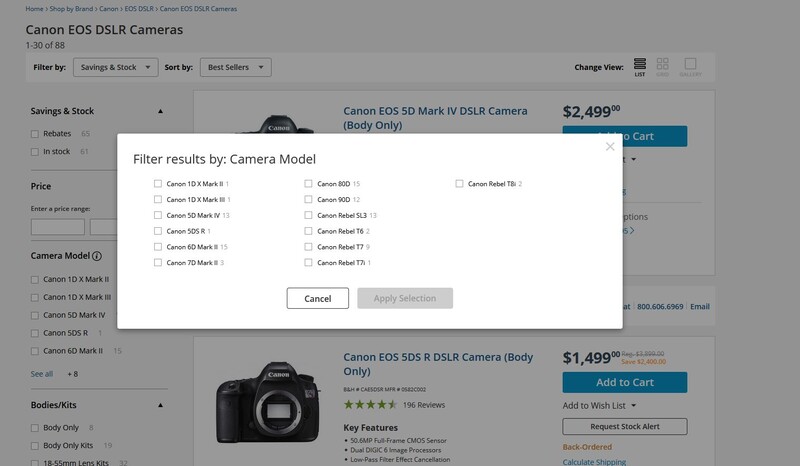Close the Camera Model filter dialog
The width and height of the screenshot is (800, 466).
coord(610,146)
